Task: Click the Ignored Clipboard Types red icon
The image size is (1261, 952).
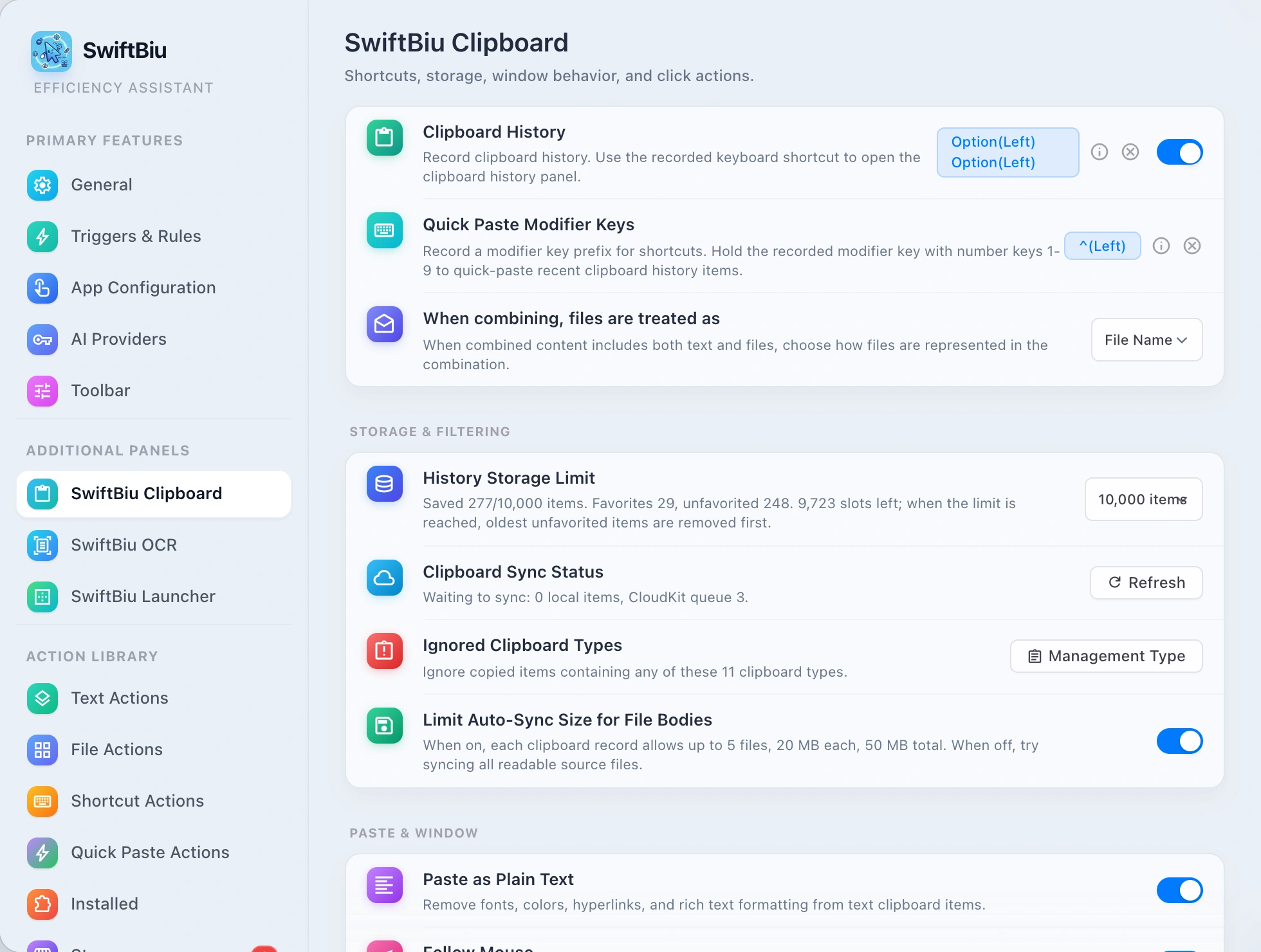Action: [x=385, y=651]
